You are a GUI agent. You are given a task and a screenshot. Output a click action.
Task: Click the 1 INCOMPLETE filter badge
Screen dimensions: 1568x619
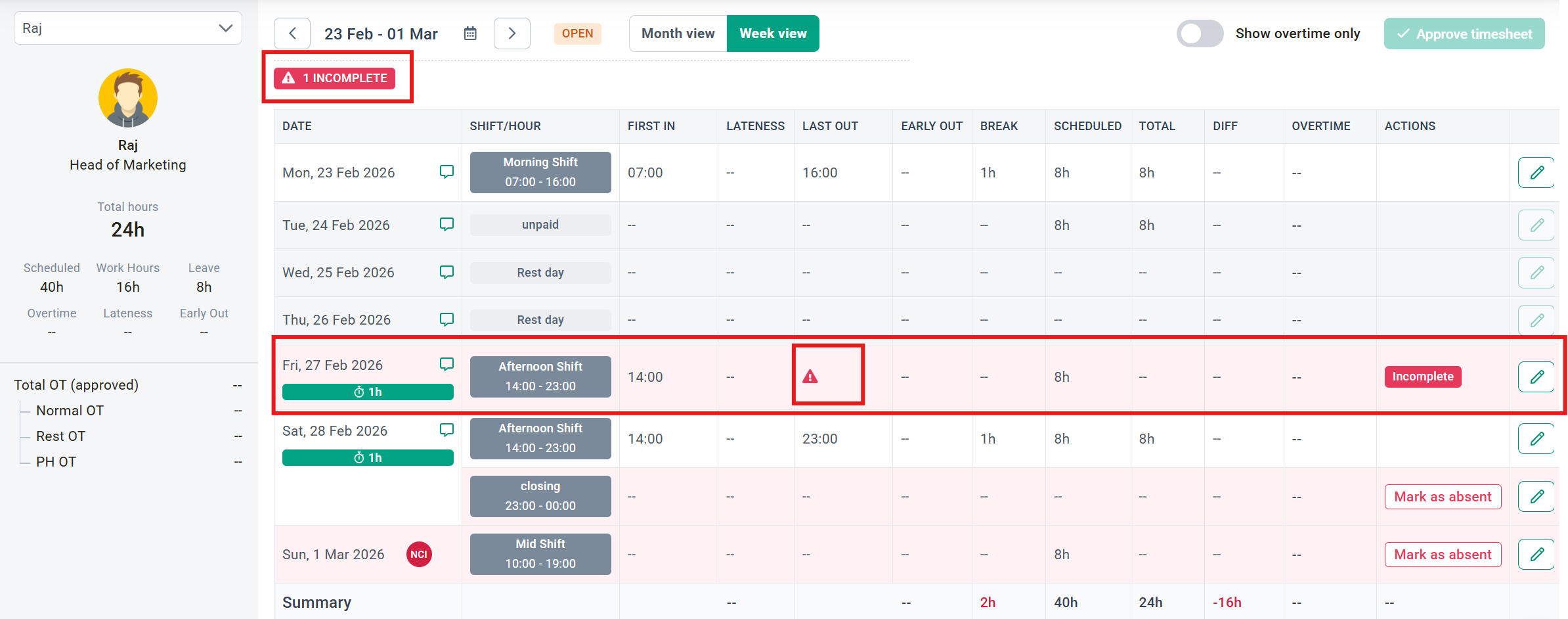[335, 78]
